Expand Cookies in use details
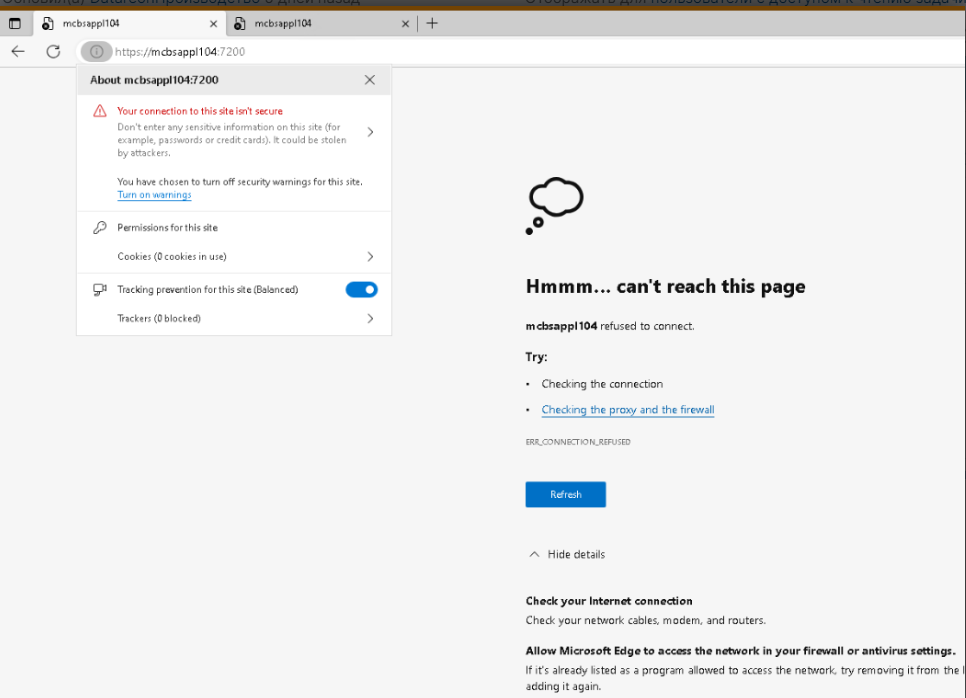 pos(370,257)
